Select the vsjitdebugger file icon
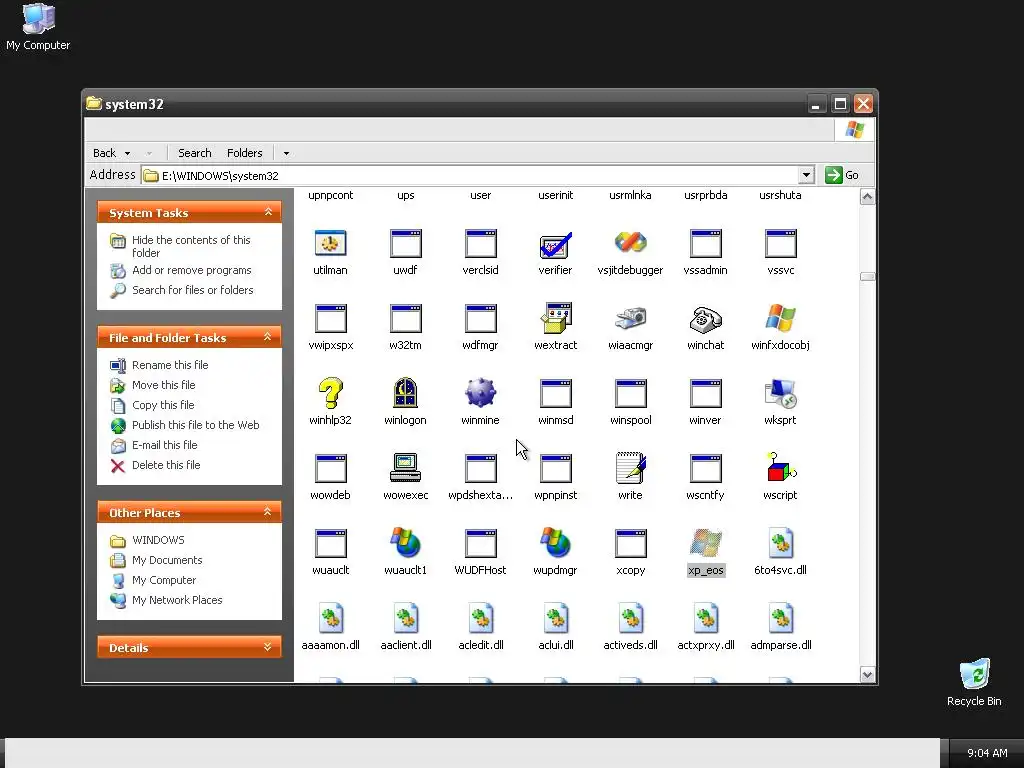Viewport: 1024px width, 768px height. point(630,244)
